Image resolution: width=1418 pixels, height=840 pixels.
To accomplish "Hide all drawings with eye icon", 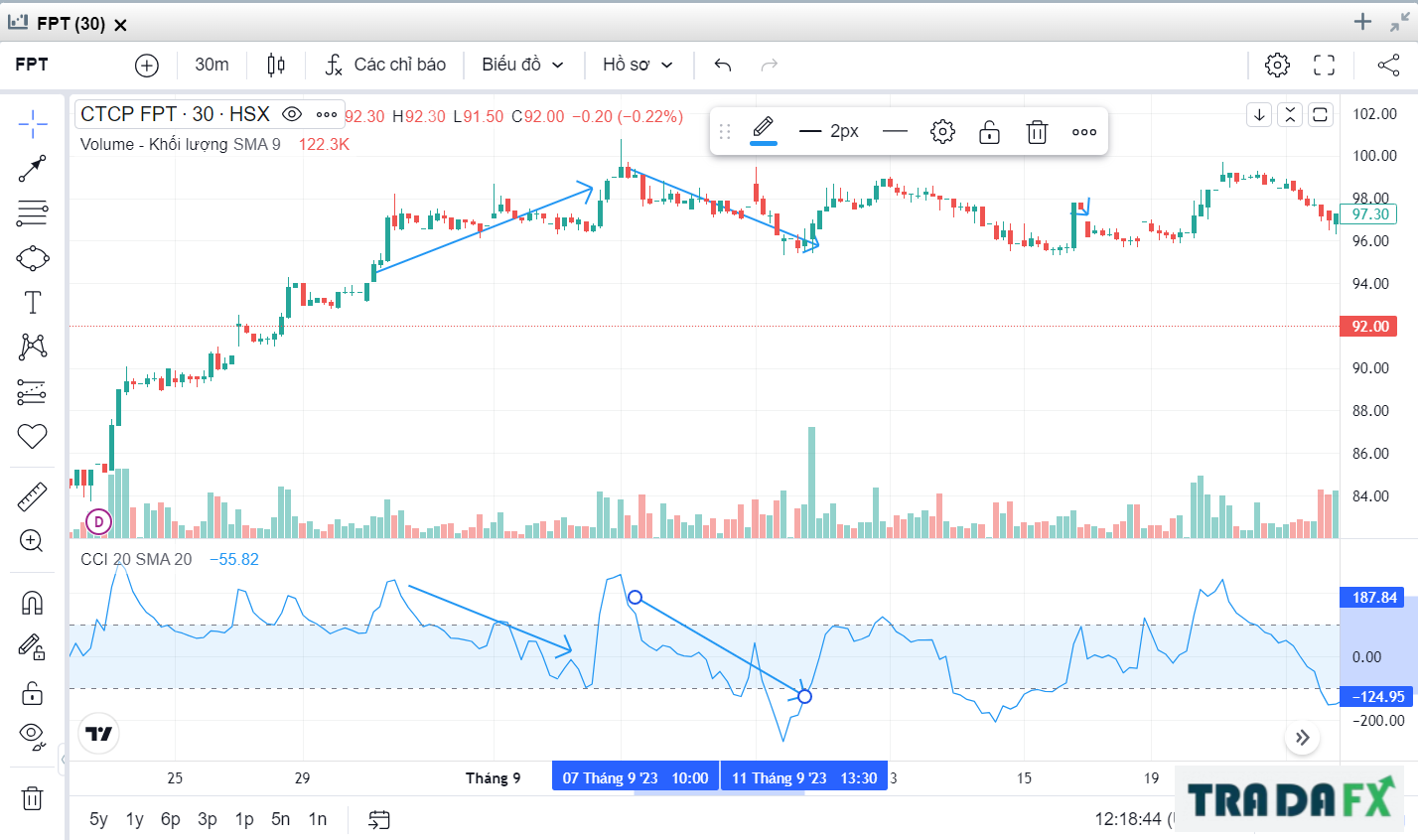I will click(33, 736).
